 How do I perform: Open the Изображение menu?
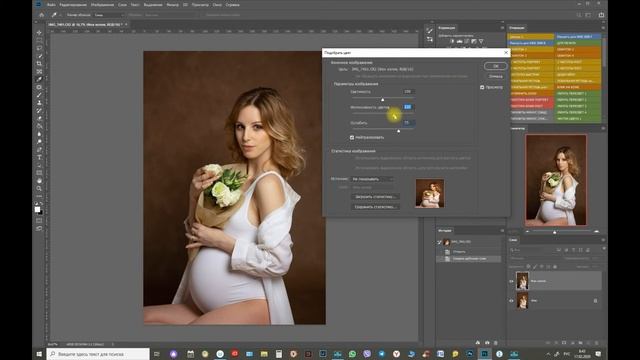(x=102, y=5)
